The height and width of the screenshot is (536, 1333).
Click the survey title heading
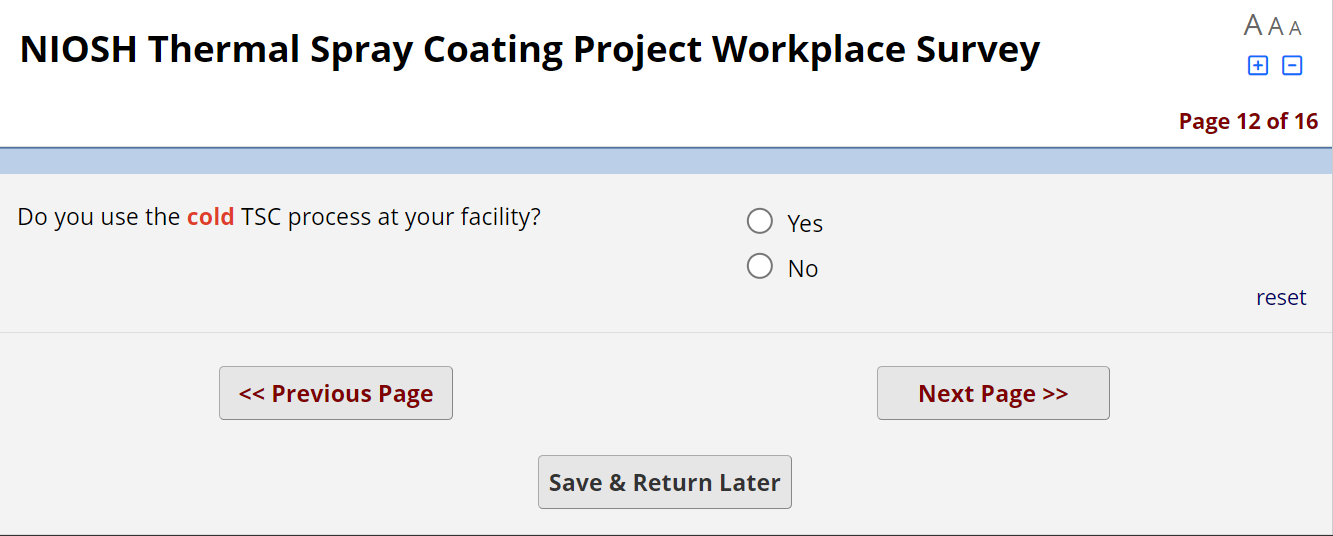coord(530,49)
